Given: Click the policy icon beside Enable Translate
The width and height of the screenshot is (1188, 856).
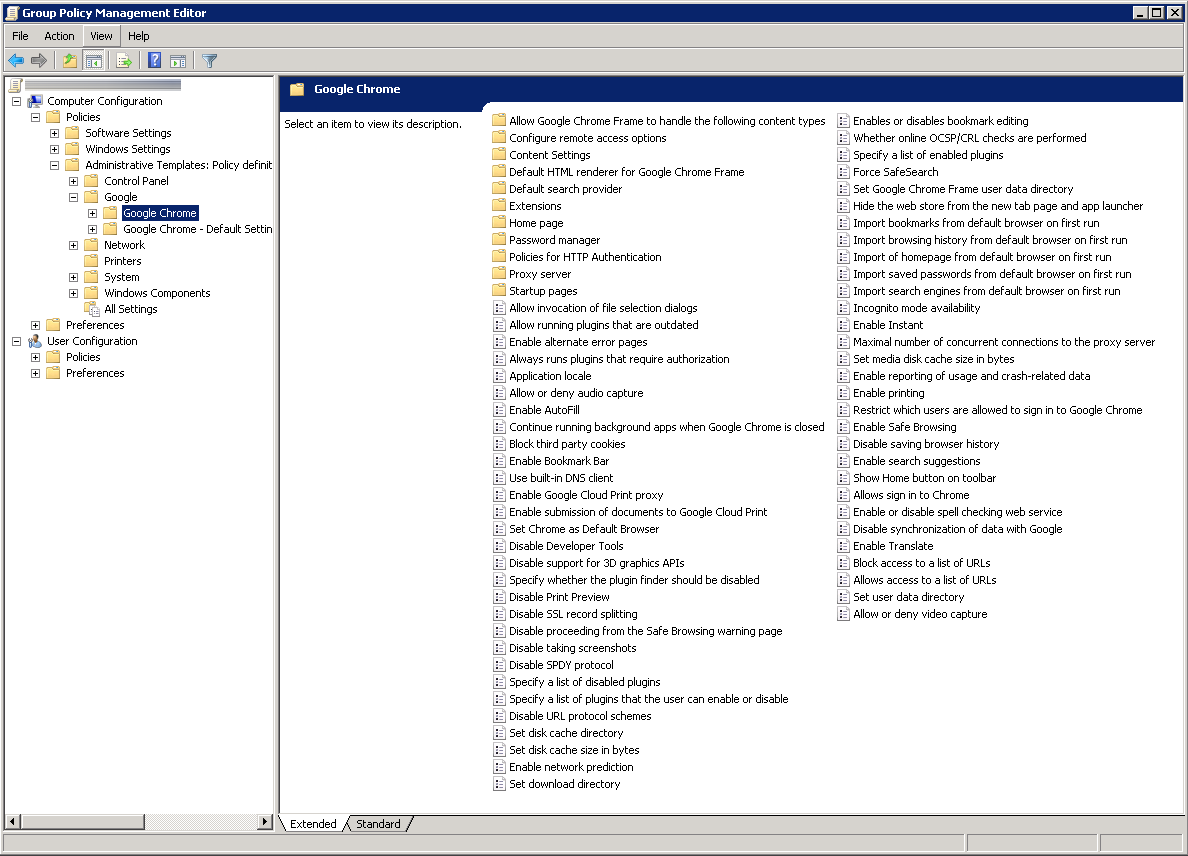Looking at the screenshot, I should click(x=843, y=546).
